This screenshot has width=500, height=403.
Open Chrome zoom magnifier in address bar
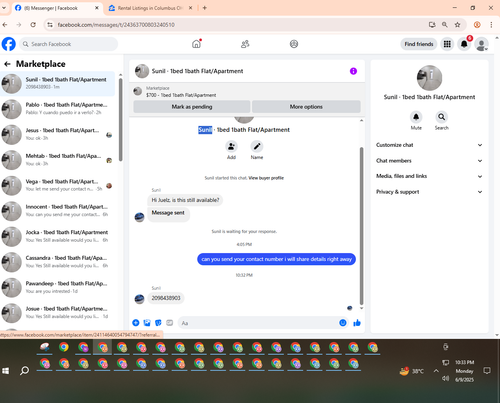pos(445,25)
